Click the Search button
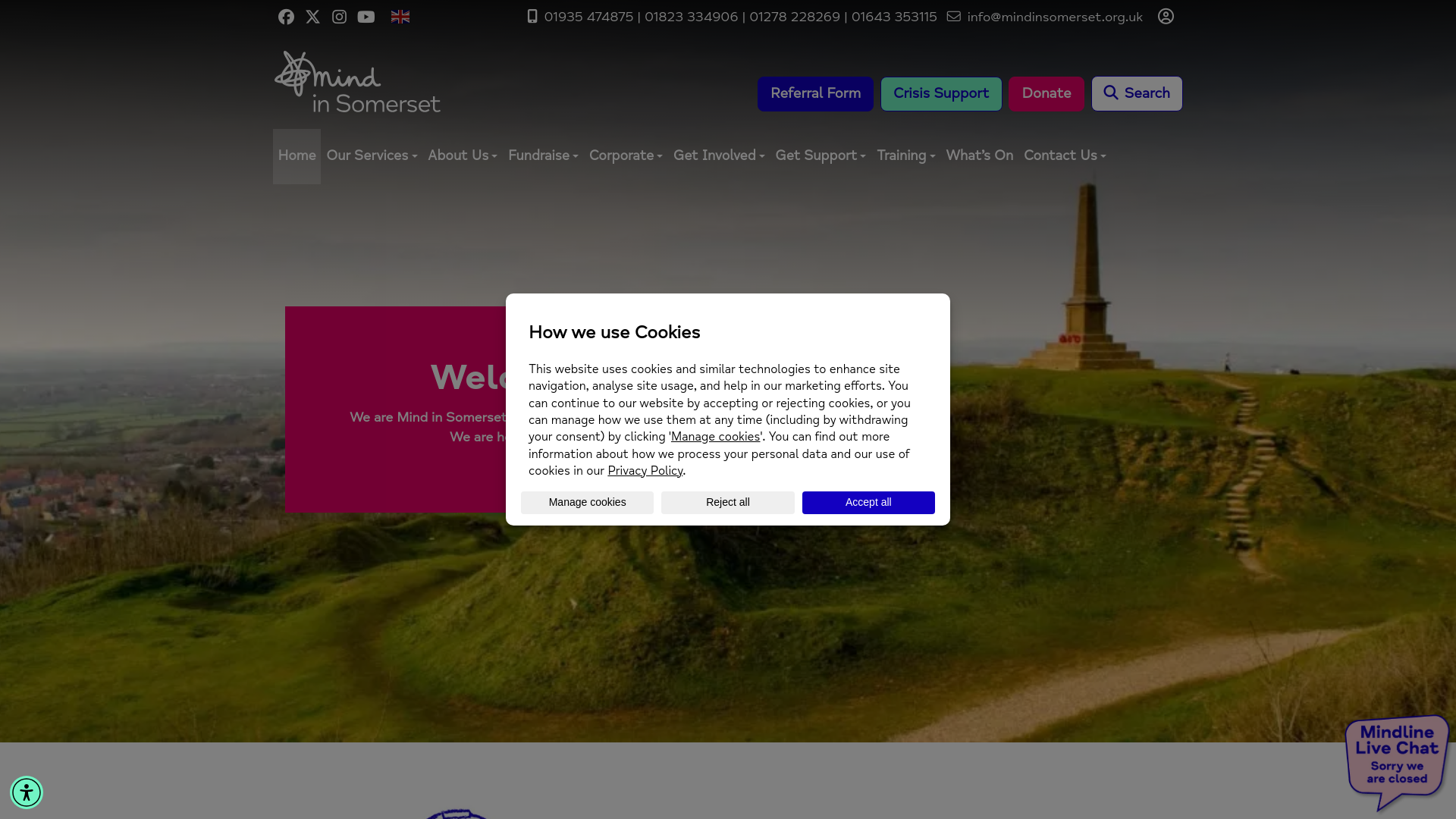Image resolution: width=1456 pixels, height=819 pixels. coord(1137,93)
